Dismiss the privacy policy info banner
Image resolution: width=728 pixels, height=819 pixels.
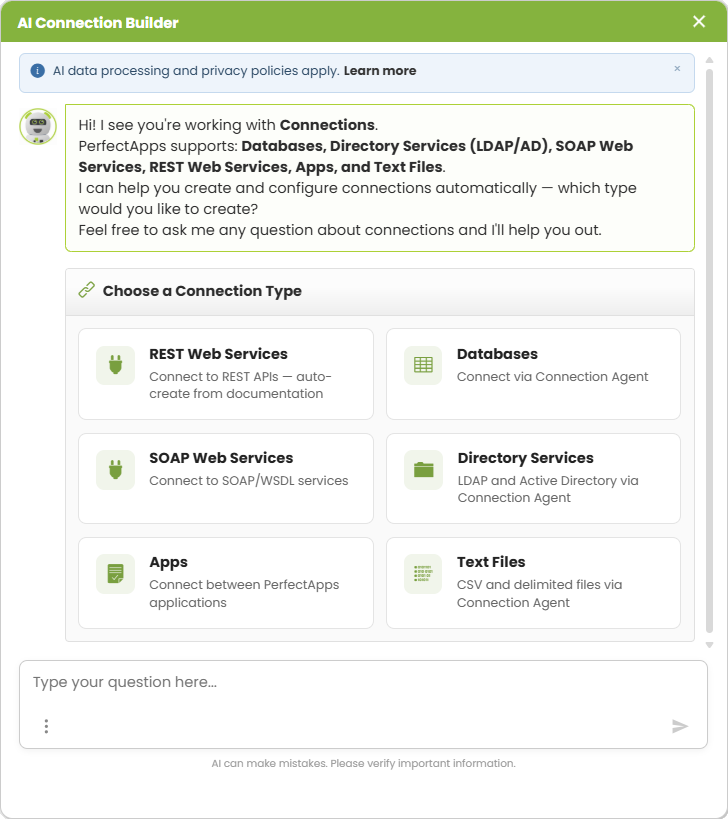coord(677,68)
